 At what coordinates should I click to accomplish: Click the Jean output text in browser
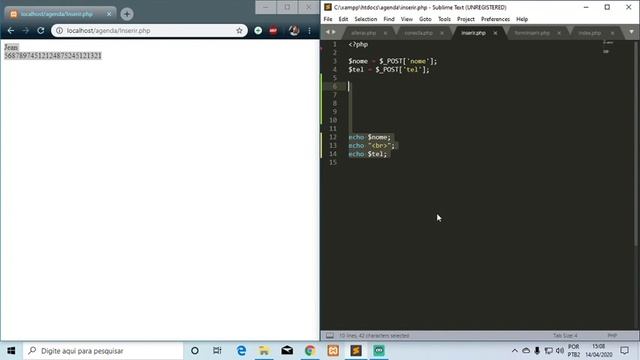11,47
